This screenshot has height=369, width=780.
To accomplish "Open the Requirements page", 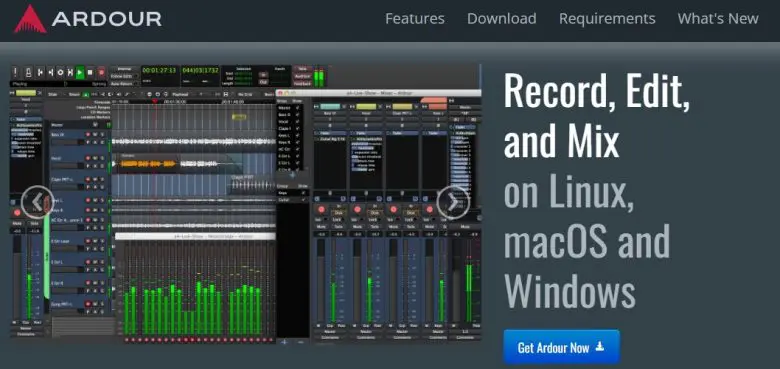I will click(607, 19).
